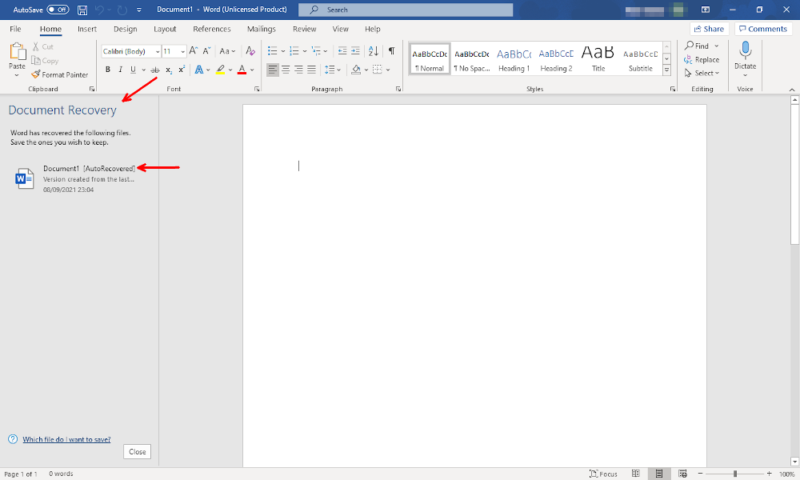Close the Document Recovery pane

[137, 452]
